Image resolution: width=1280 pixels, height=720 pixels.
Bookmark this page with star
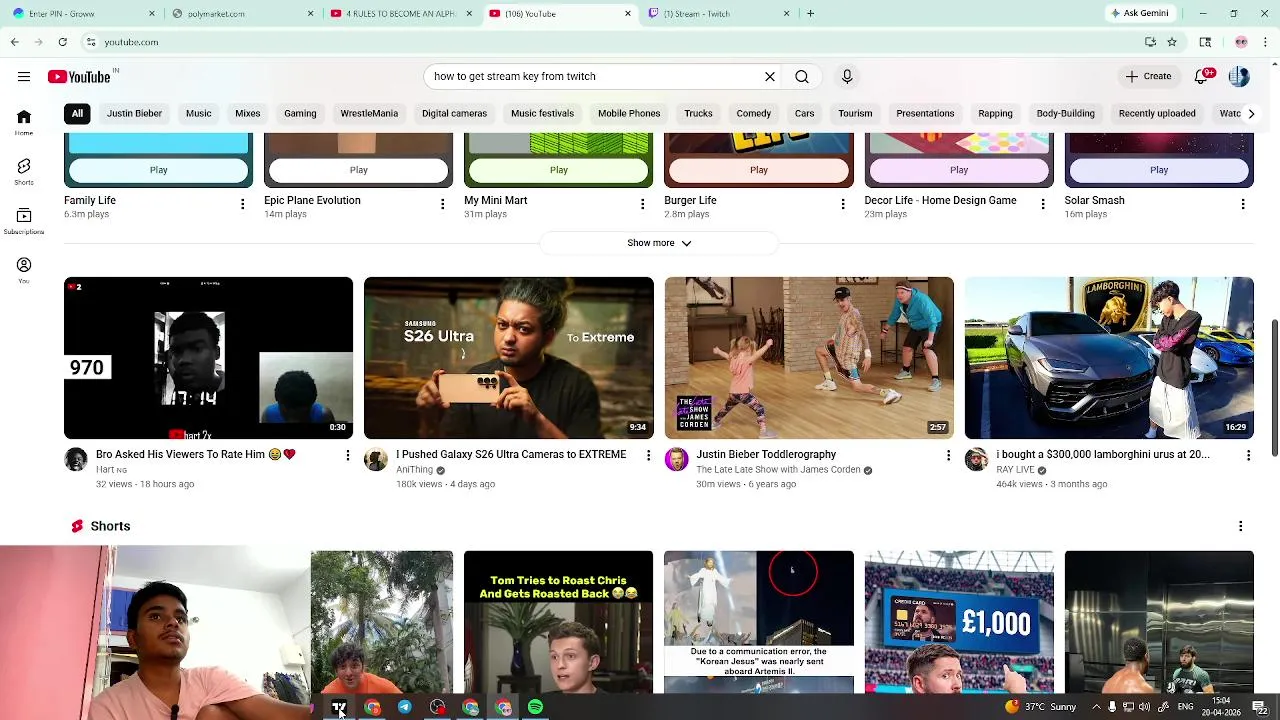(x=1172, y=42)
